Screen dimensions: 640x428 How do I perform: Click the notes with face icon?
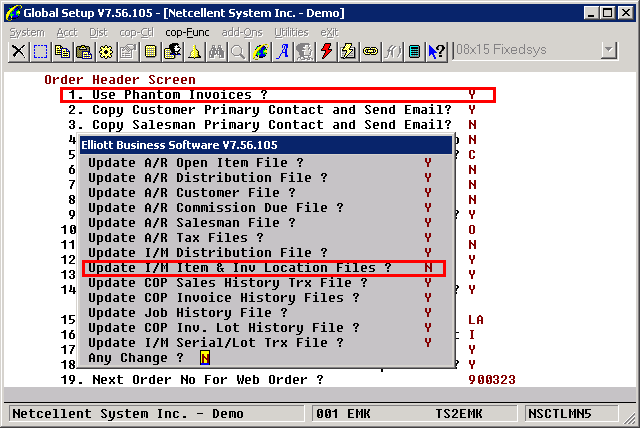172,52
